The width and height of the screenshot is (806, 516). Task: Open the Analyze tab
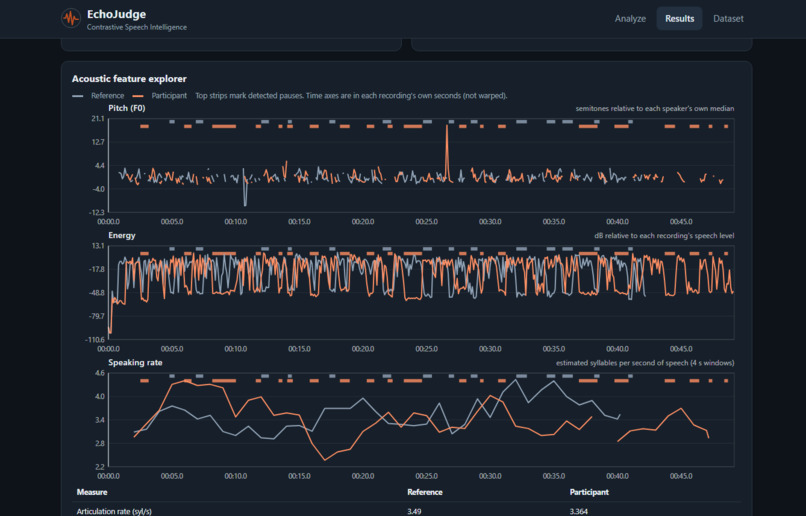pos(630,19)
